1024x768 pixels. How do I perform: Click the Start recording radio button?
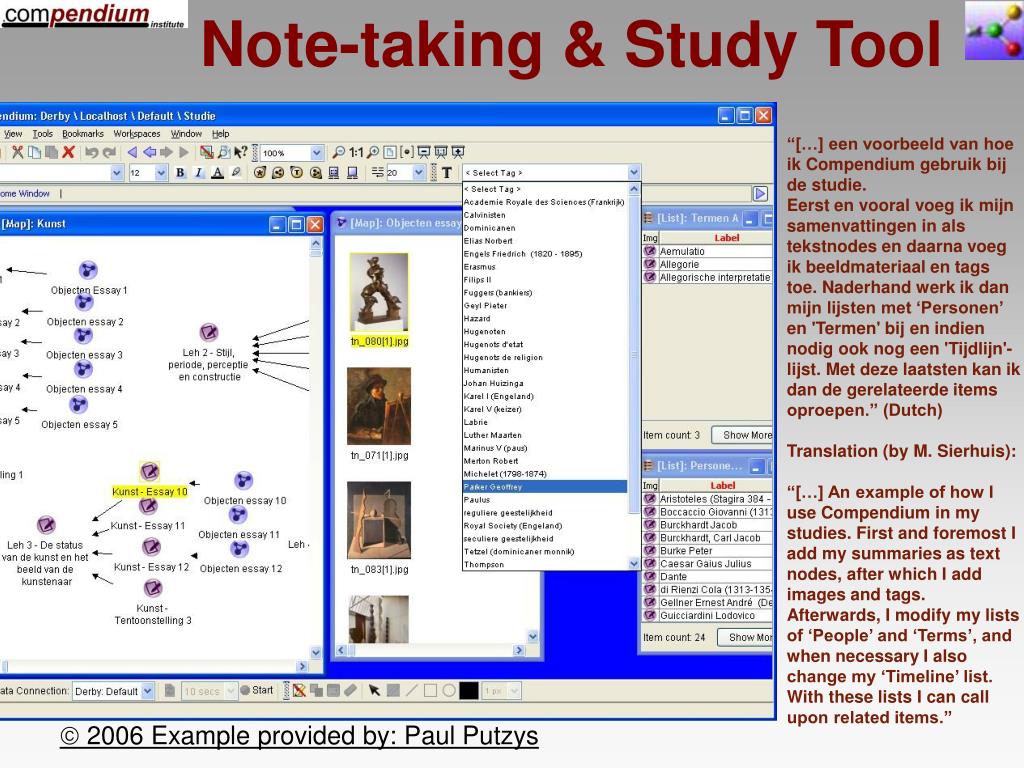[246, 690]
